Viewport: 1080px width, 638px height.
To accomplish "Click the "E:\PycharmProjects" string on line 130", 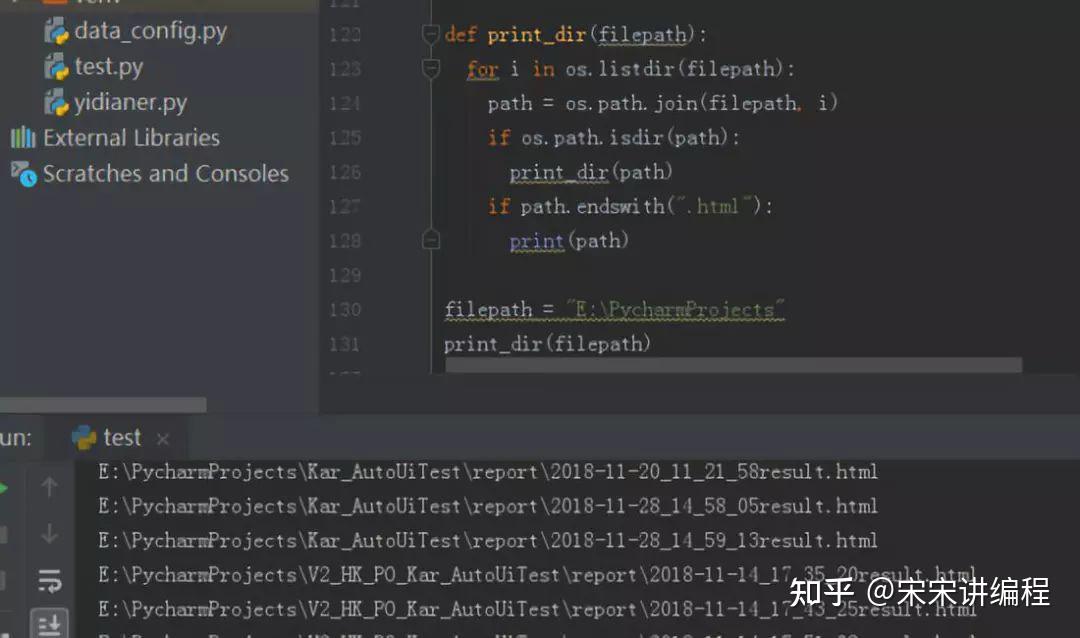I will 675,310.
